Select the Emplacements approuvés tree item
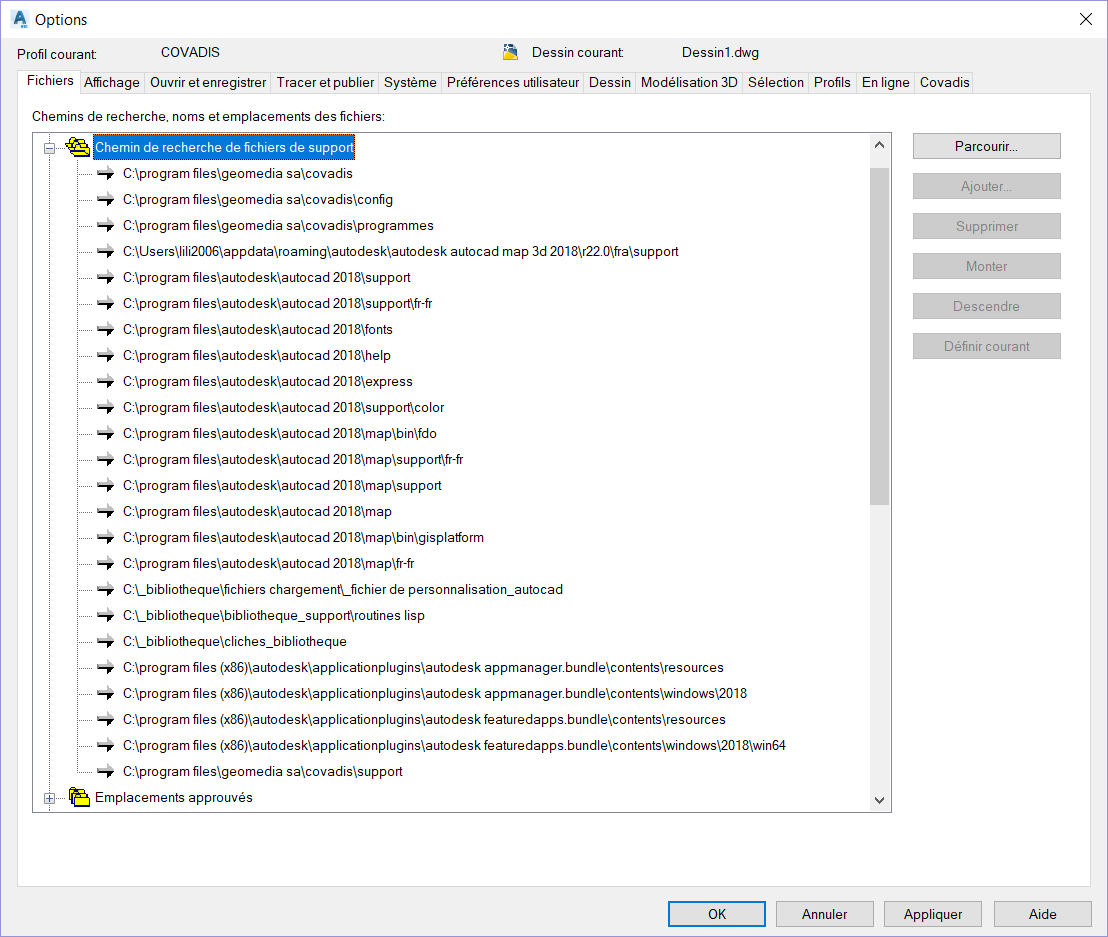 click(x=173, y=798)
